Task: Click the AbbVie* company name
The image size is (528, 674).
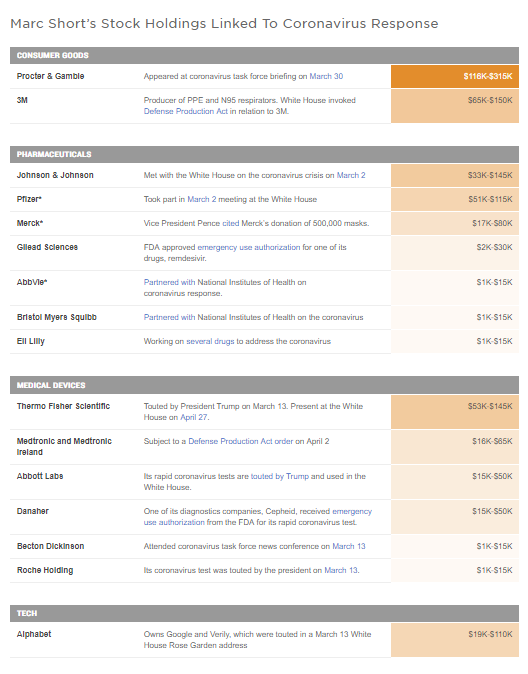Action: coord(32,282)
